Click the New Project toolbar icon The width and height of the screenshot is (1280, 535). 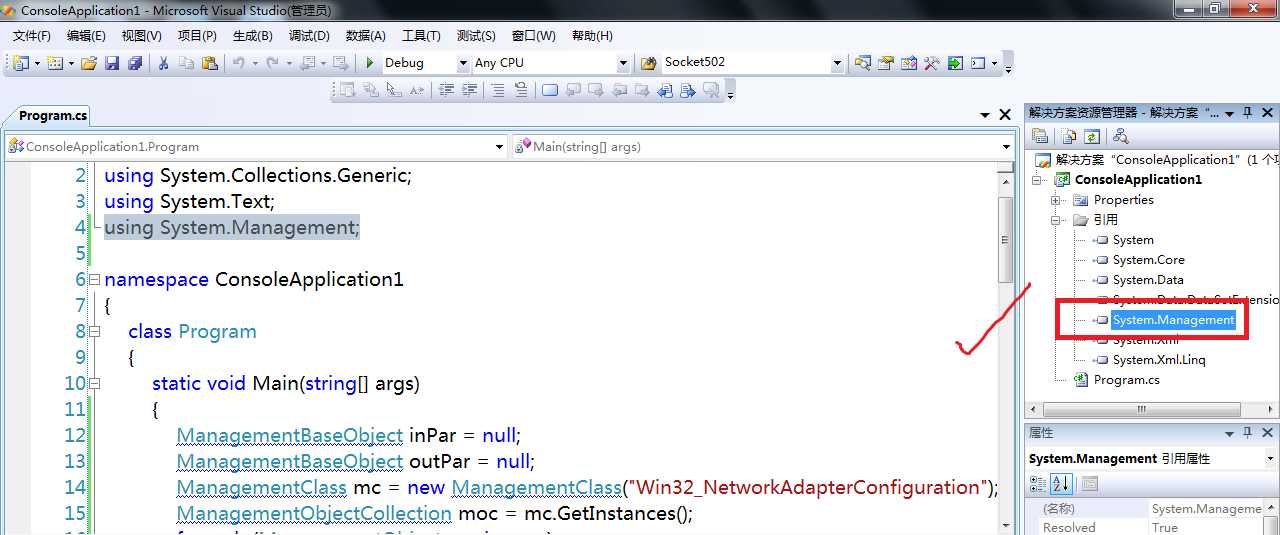click(21, 63)
